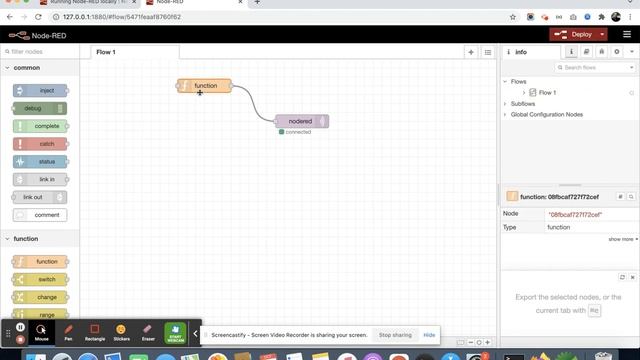Go back with the browser back arrow

10,17
